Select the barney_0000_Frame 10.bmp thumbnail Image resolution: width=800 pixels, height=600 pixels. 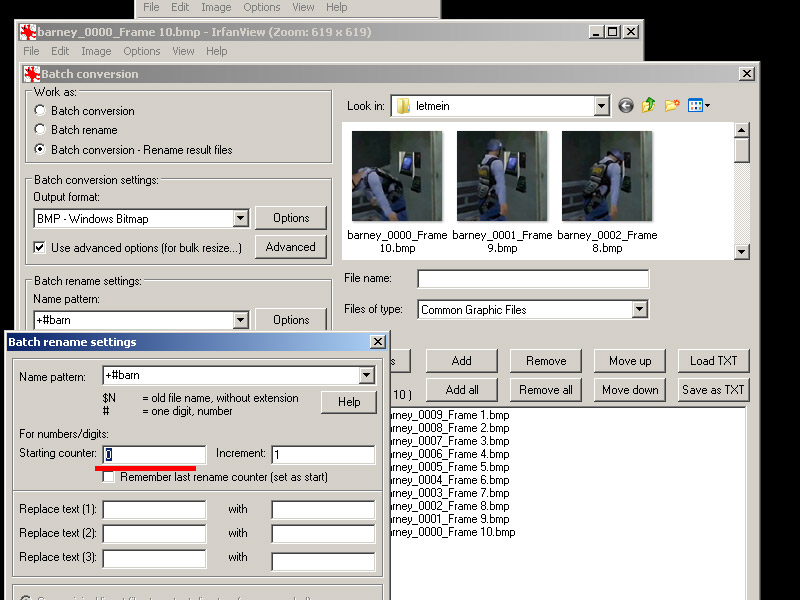click(x=397, y=176)
